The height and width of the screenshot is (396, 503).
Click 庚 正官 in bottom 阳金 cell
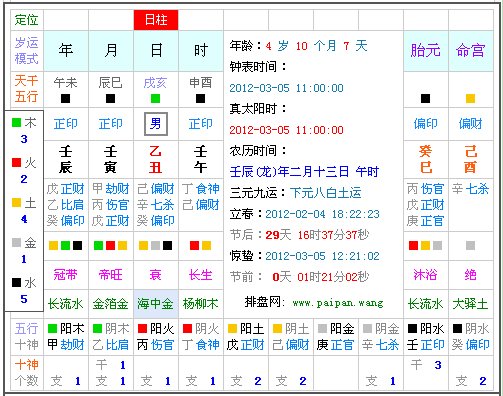[335, 345]
